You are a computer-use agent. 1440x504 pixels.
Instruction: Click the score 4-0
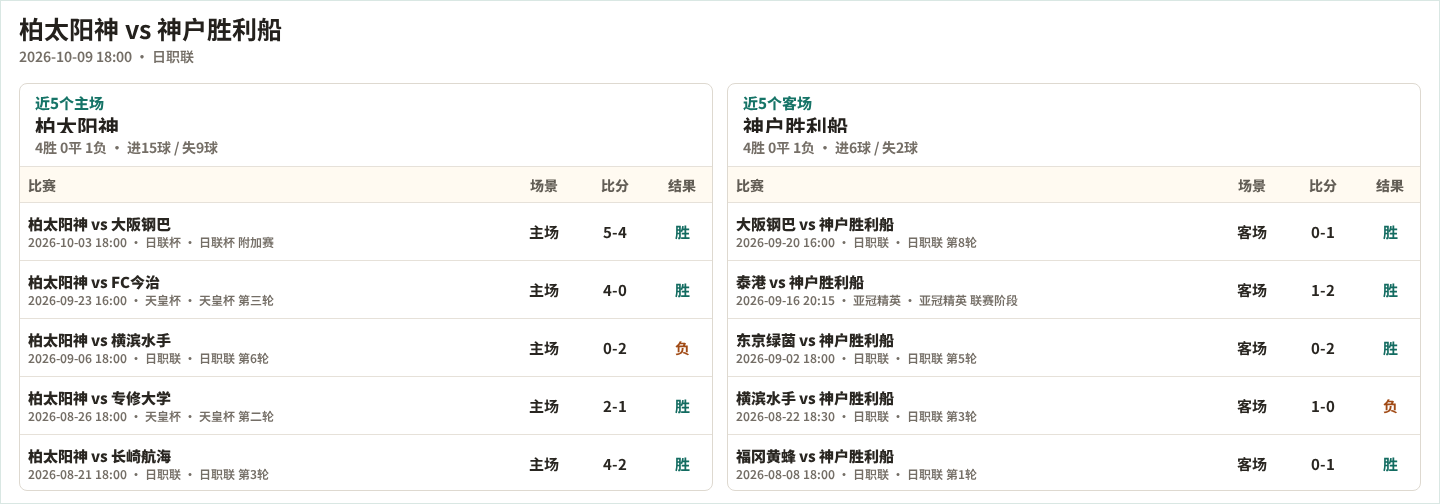coord(615,290)
